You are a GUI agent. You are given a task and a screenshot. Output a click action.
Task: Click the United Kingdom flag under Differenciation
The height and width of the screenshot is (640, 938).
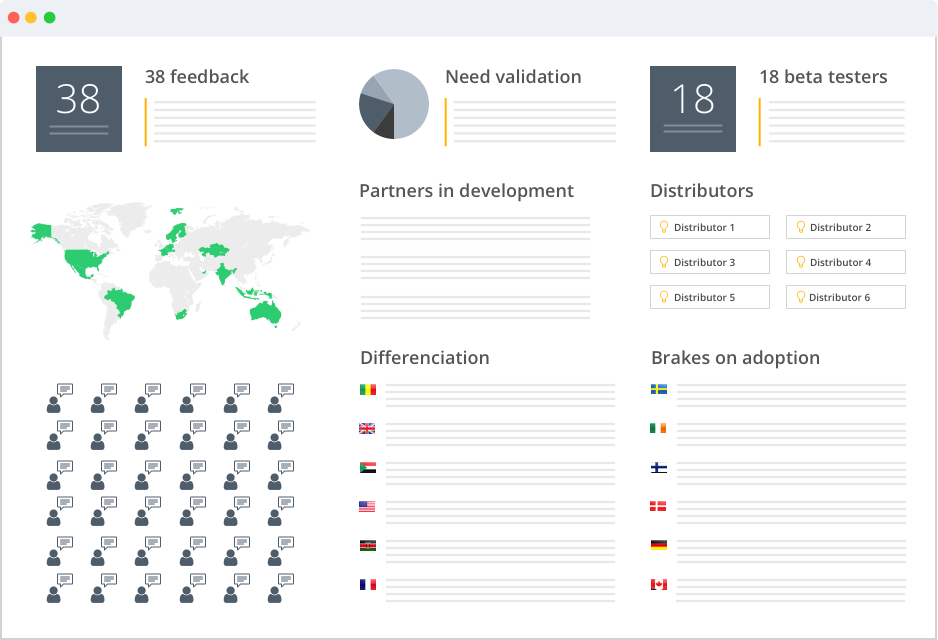pyautogui.click(x=367, y=428)
